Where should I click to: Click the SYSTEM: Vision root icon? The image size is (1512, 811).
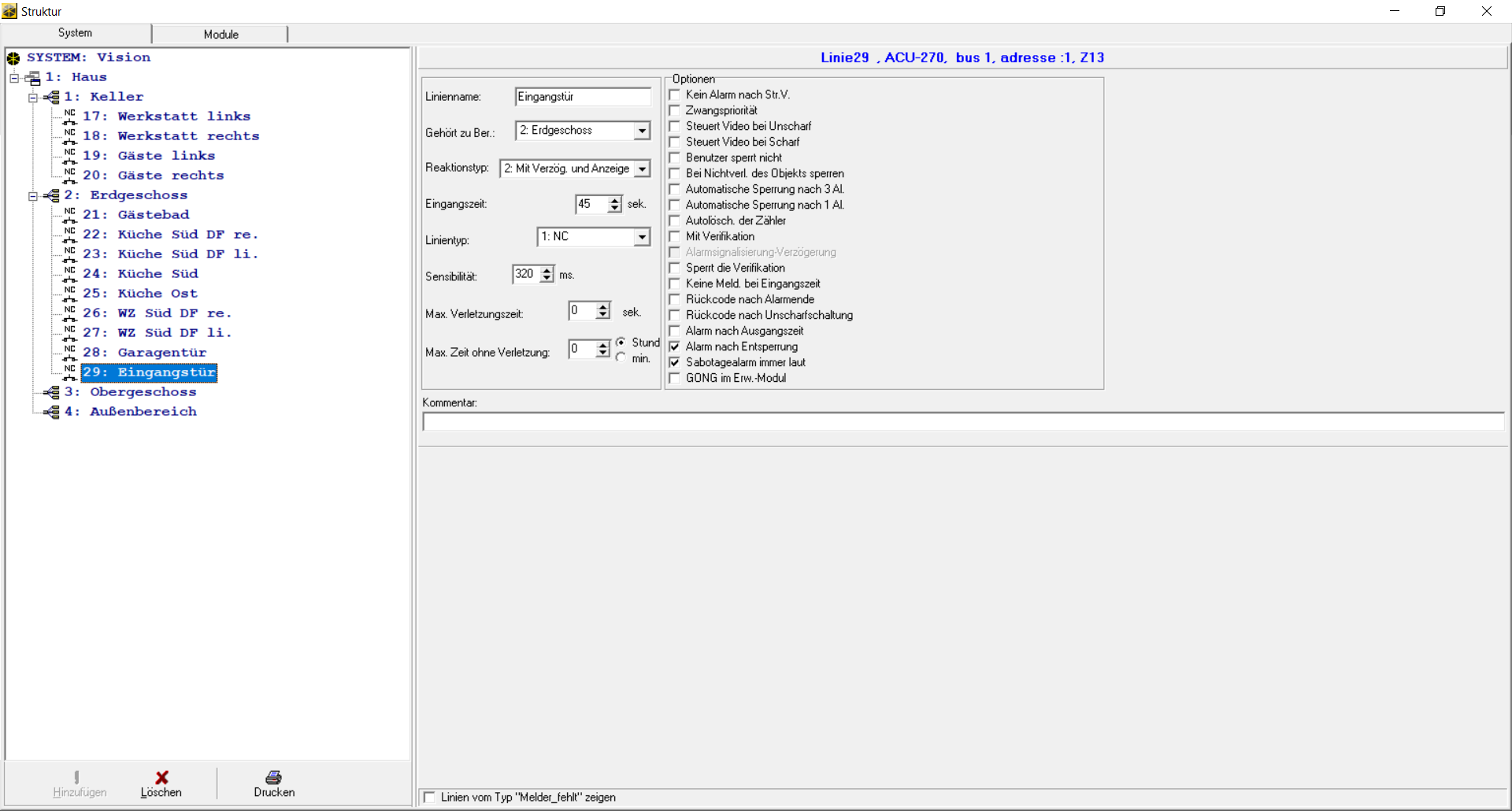tap(13, 58)
